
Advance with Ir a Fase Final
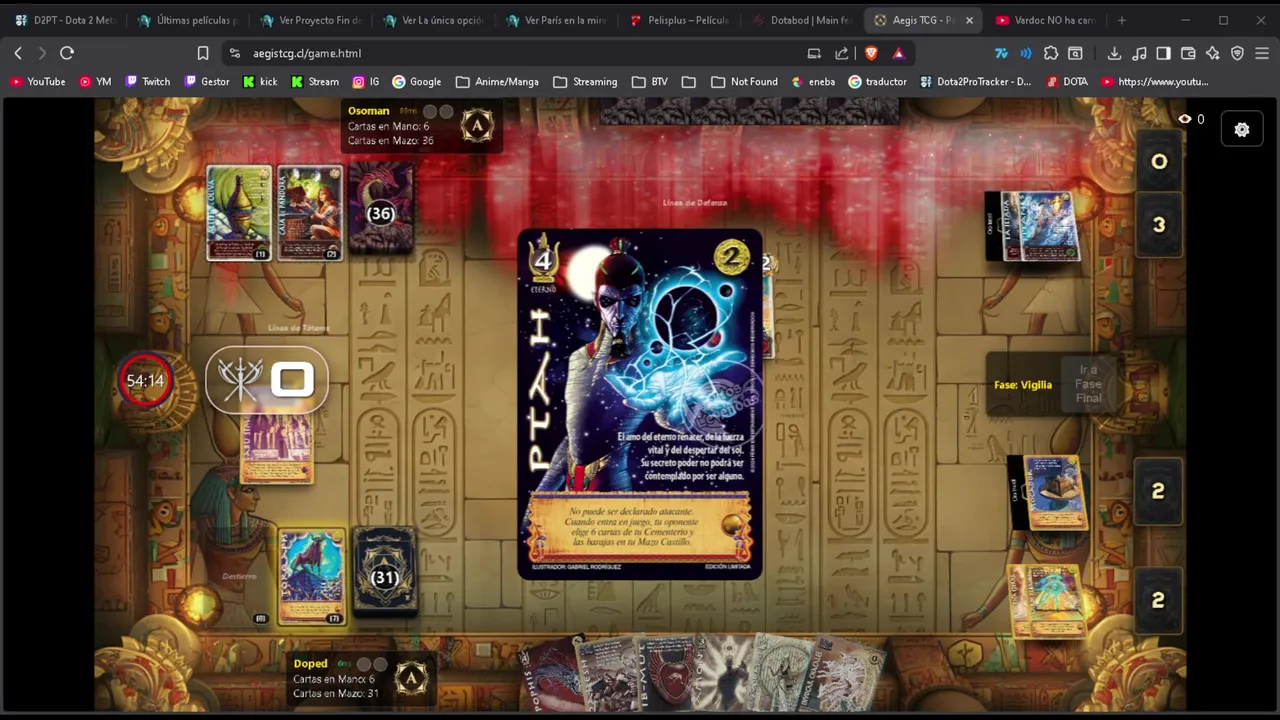point(1088,384)
